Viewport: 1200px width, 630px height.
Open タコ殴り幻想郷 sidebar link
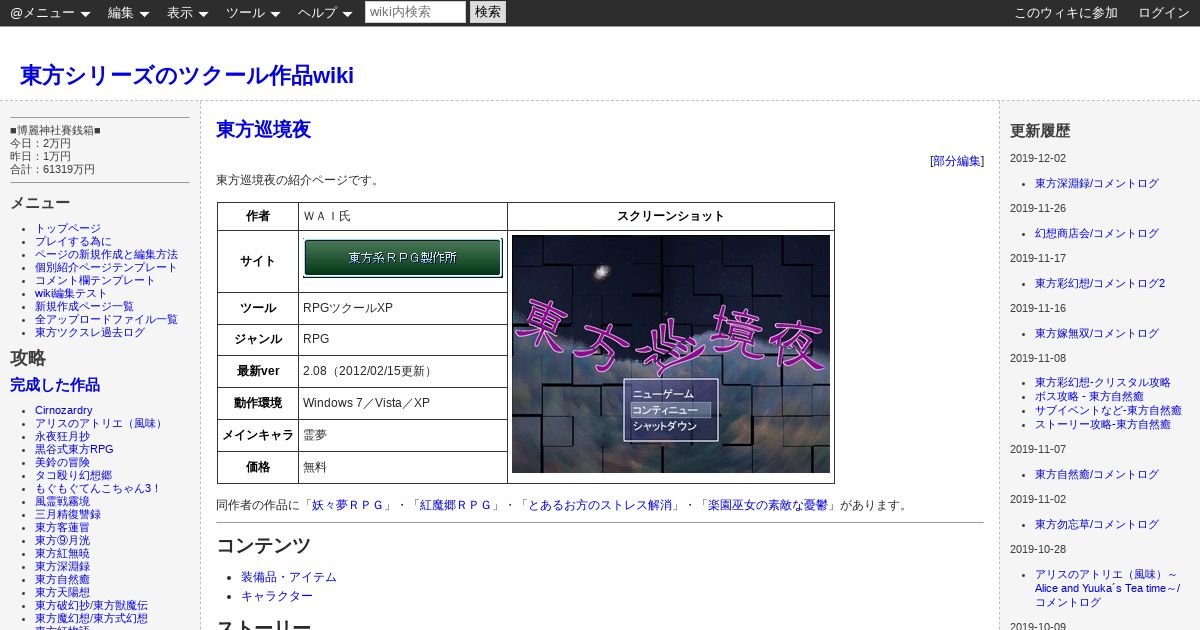[73, 475]
